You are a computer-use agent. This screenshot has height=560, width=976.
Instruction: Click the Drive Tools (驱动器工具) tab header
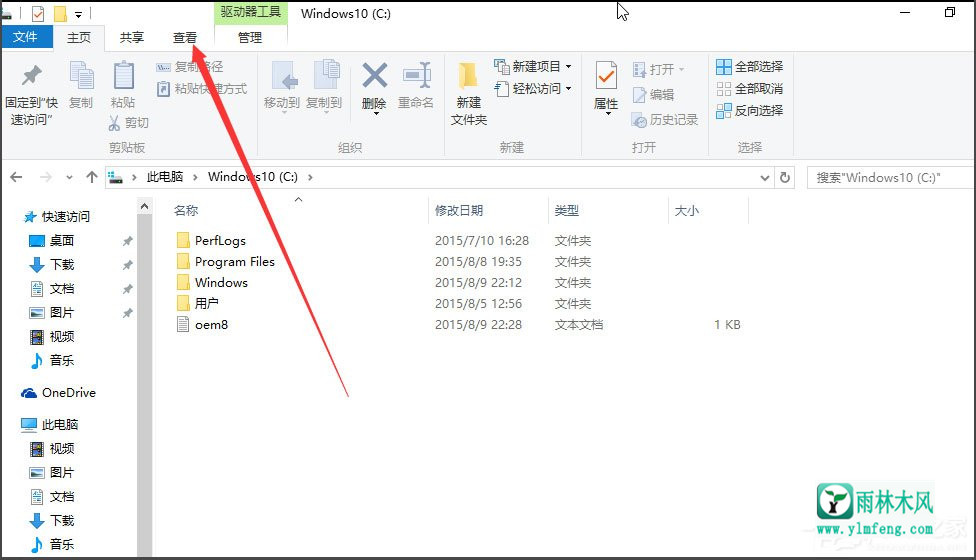(x=251, y=12)
